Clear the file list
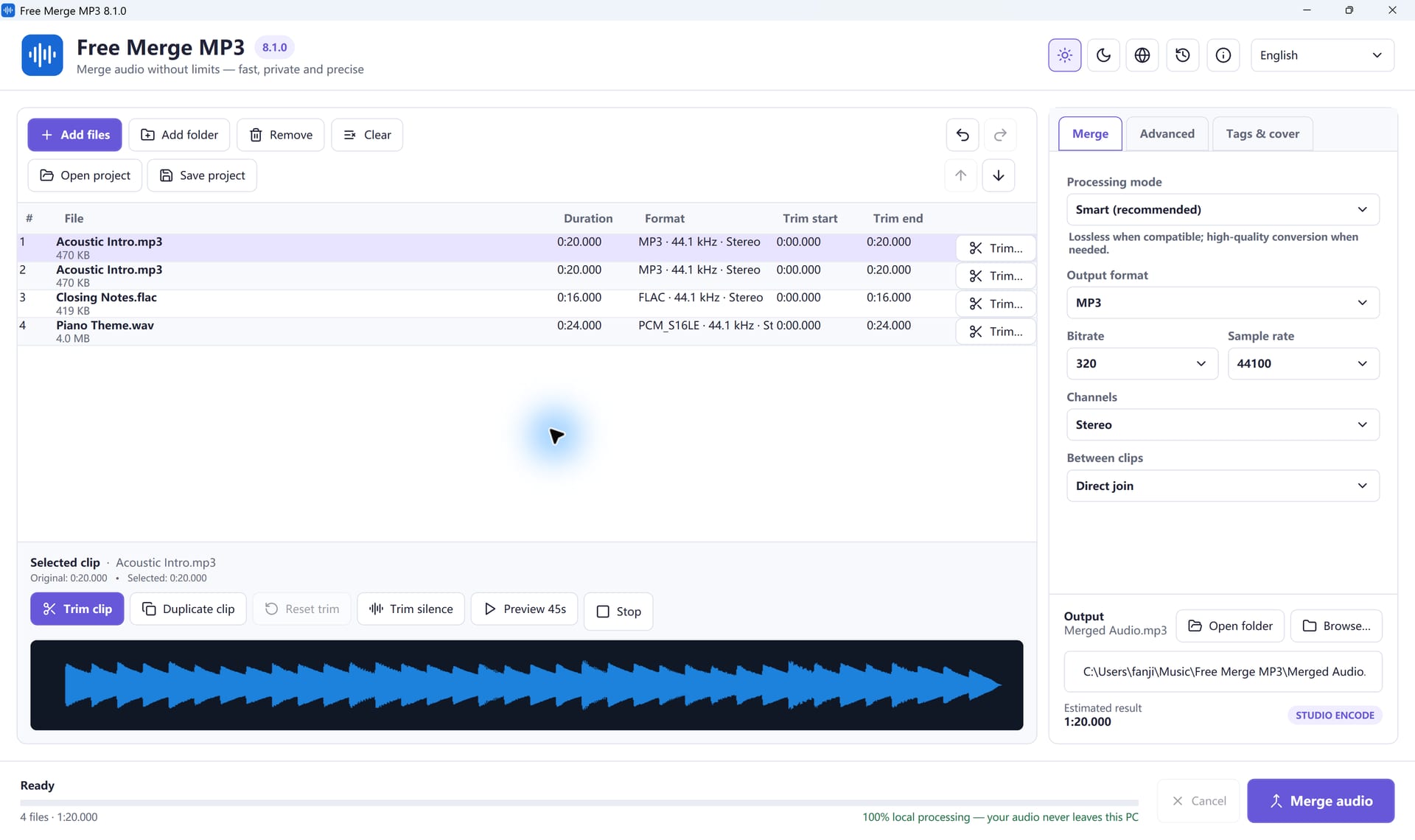 coord(367,135)
